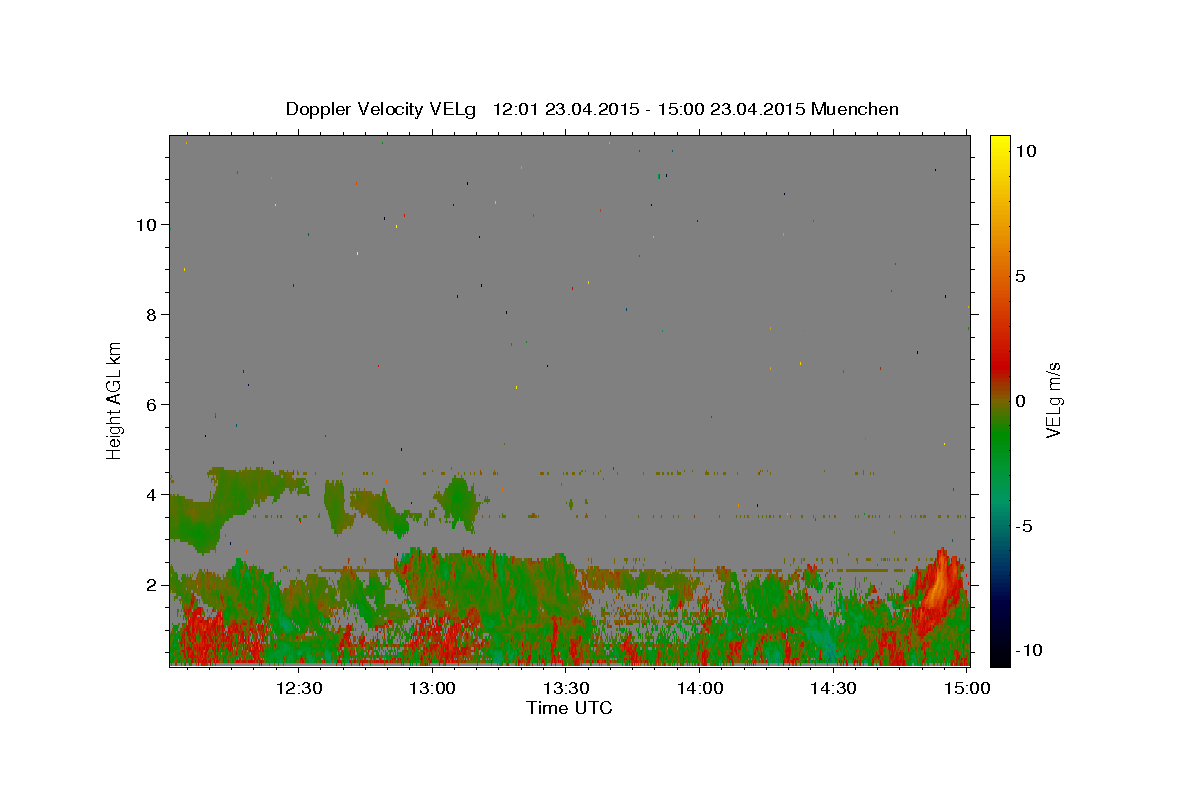This screenshot has height=800, width=1200.
Task: Click the colorbar tick label 5
Action: [1020, 276]
